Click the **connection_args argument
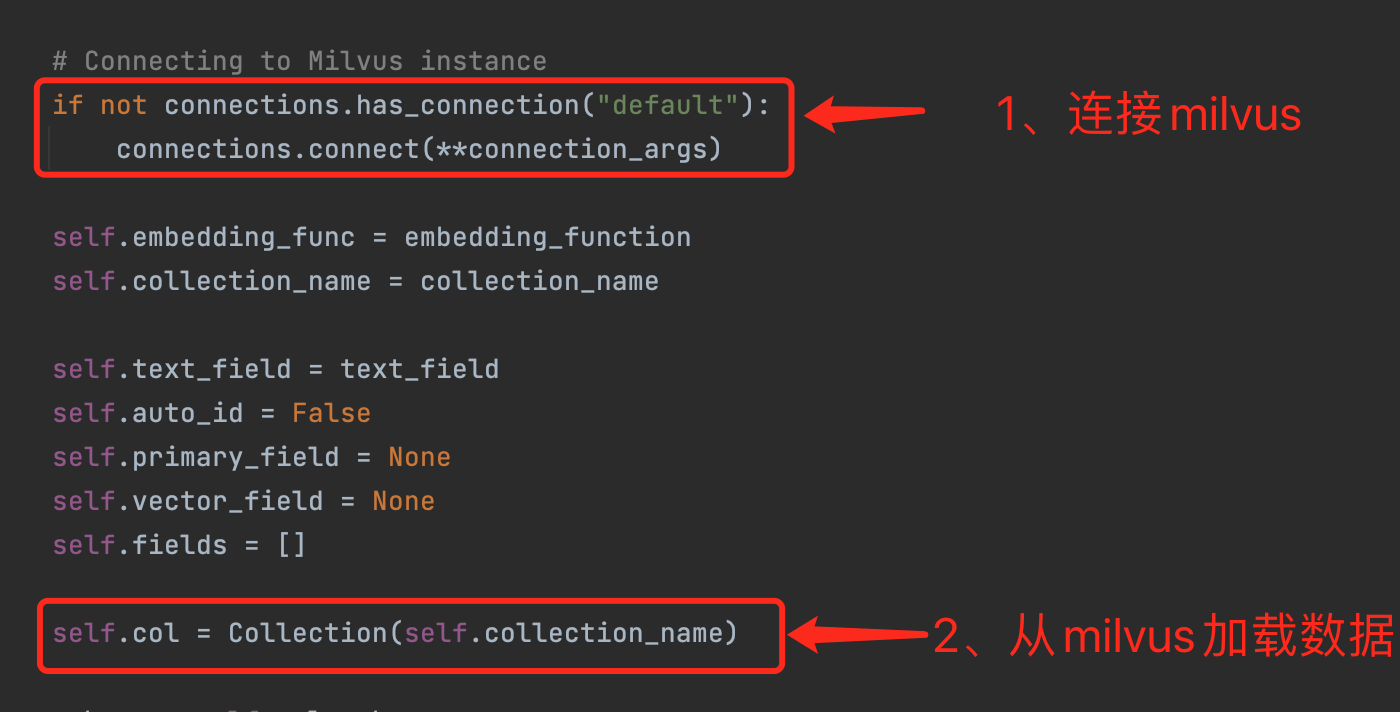The width and height of the screenshot is (1400, 712). point(577,149)
